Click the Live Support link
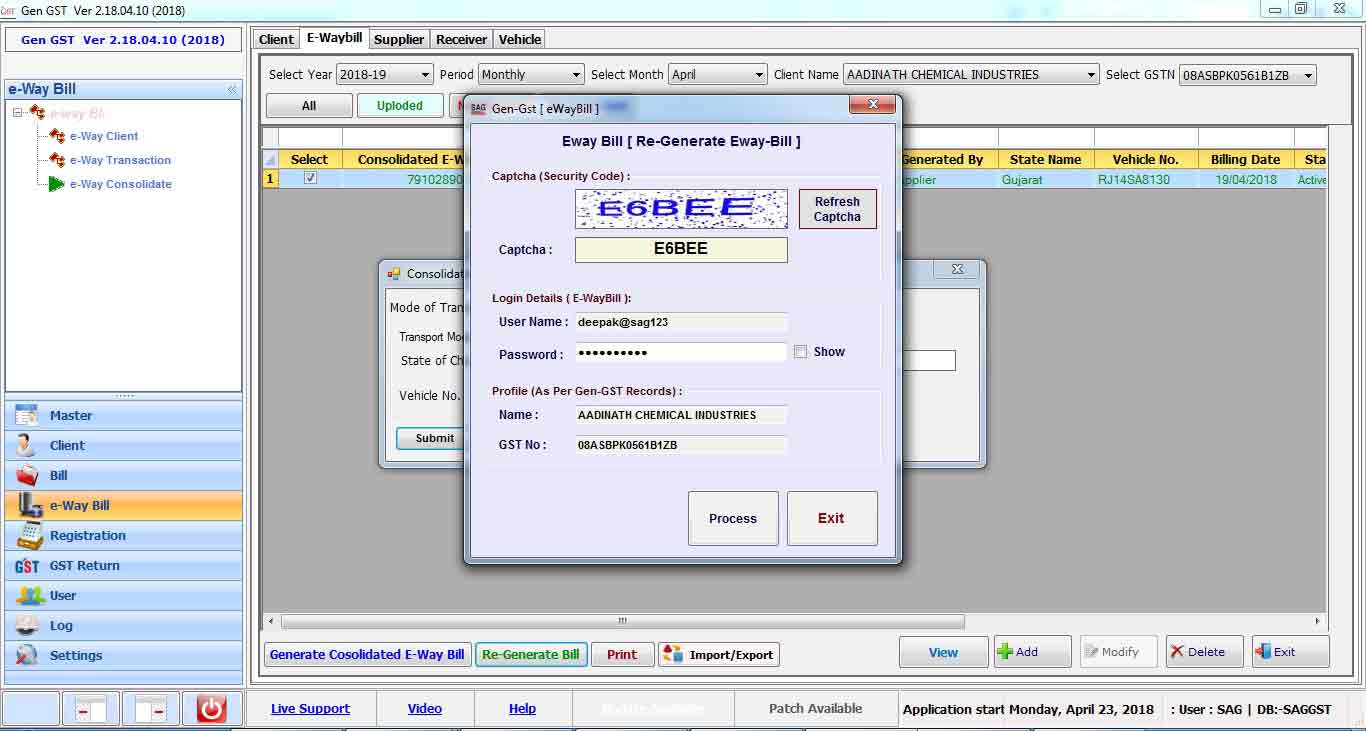Image resolution: width=1366 pixels, height=731 pixels. 310,709
